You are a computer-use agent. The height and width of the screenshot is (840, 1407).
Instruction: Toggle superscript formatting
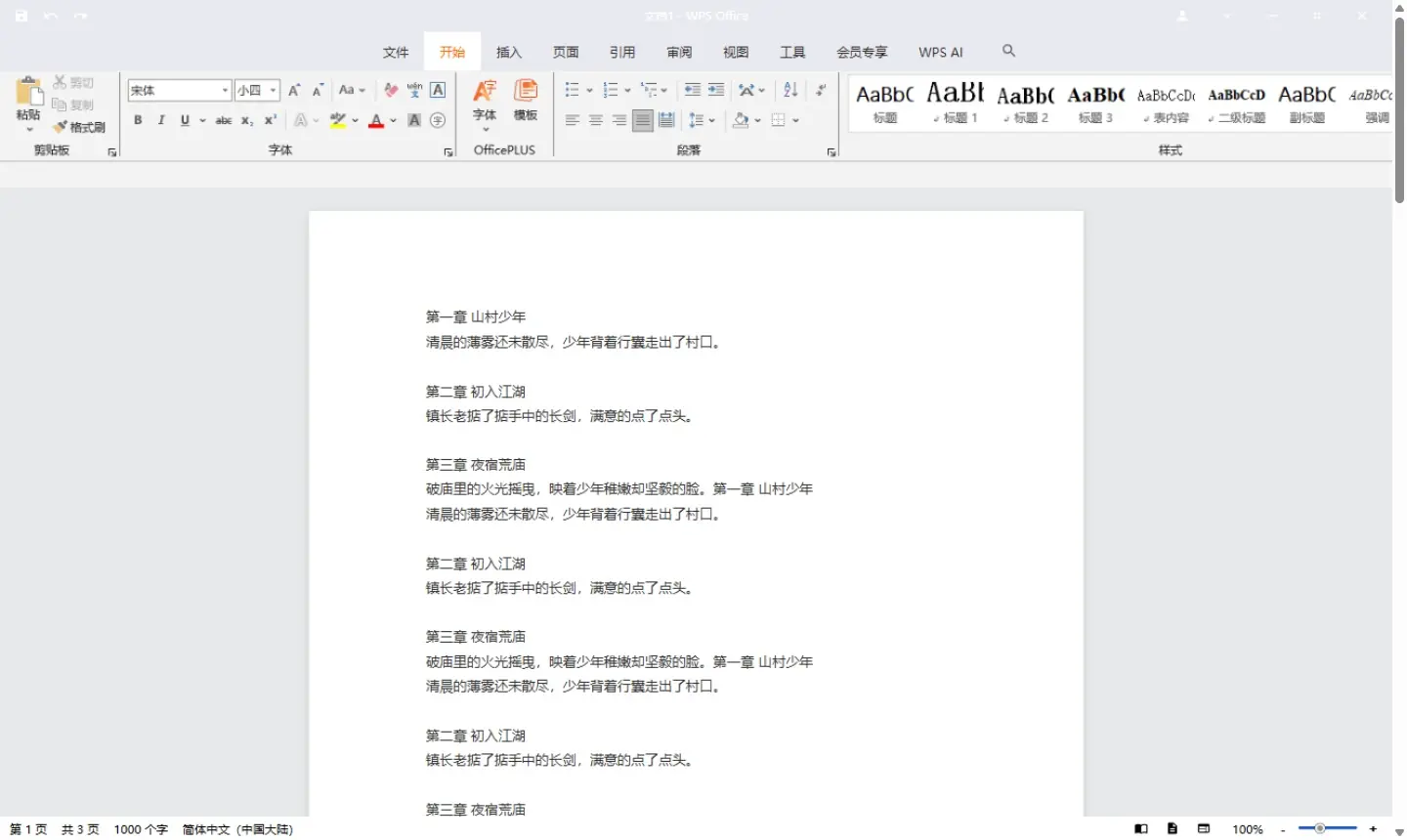(x=271, y=120)
